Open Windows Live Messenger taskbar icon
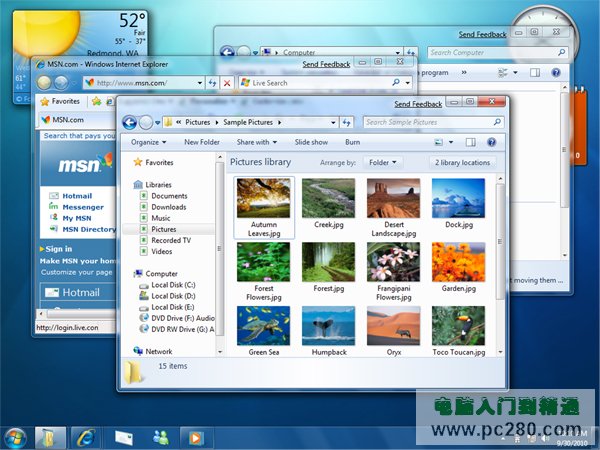 click(x=161, y=438)
